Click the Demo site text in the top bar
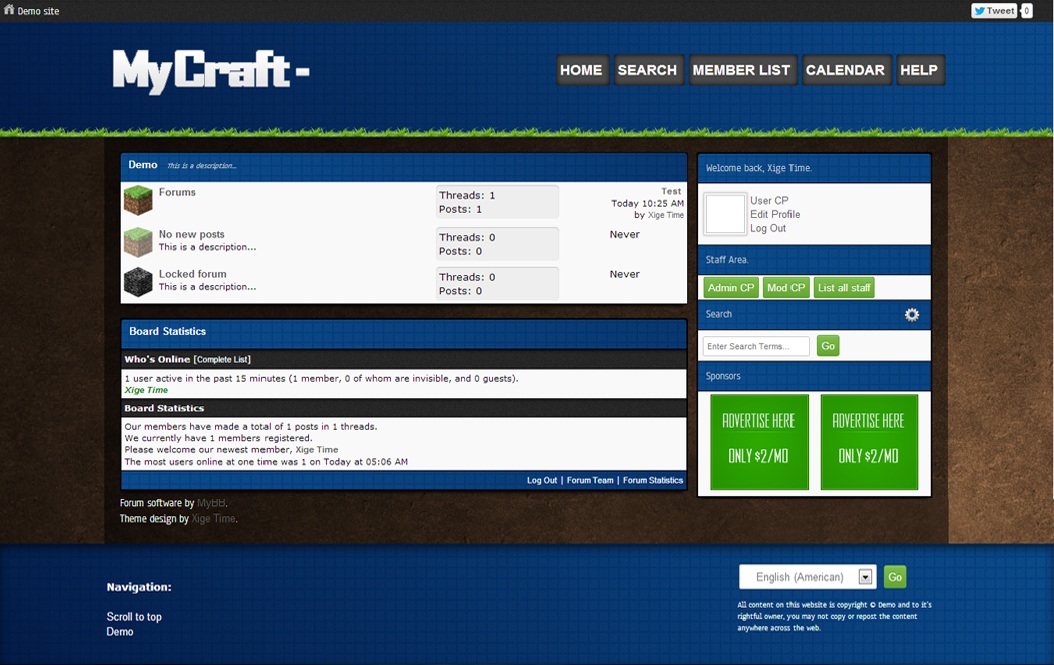This screenshot has height=665, width=1054. [38, 11]
